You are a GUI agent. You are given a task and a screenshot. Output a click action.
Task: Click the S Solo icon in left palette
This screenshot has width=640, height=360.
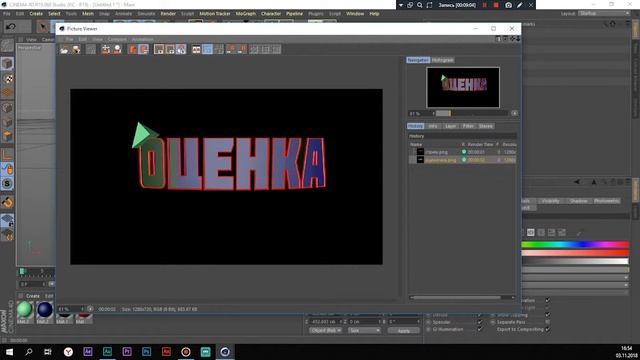pos(7,184)
